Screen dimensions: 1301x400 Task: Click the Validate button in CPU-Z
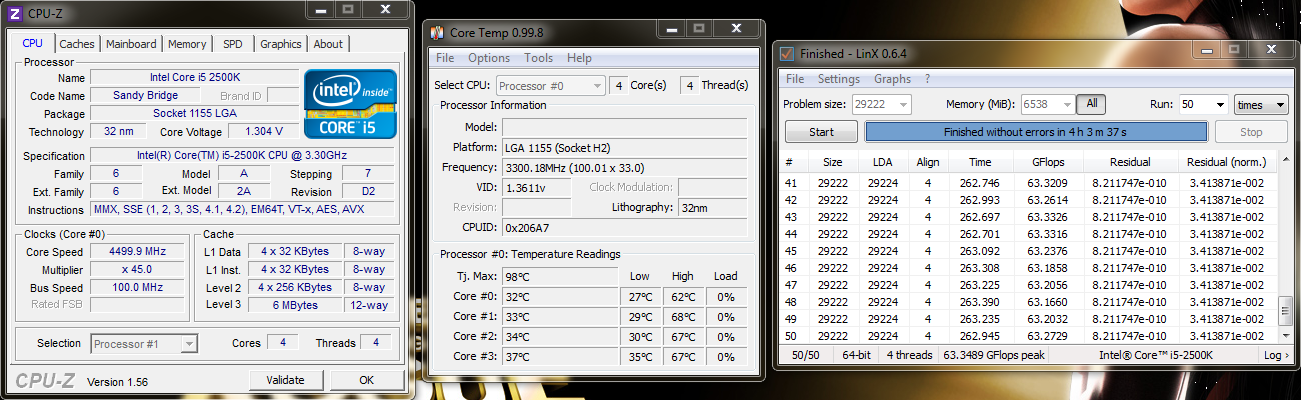pyautogui.click(x=284, y=380)
